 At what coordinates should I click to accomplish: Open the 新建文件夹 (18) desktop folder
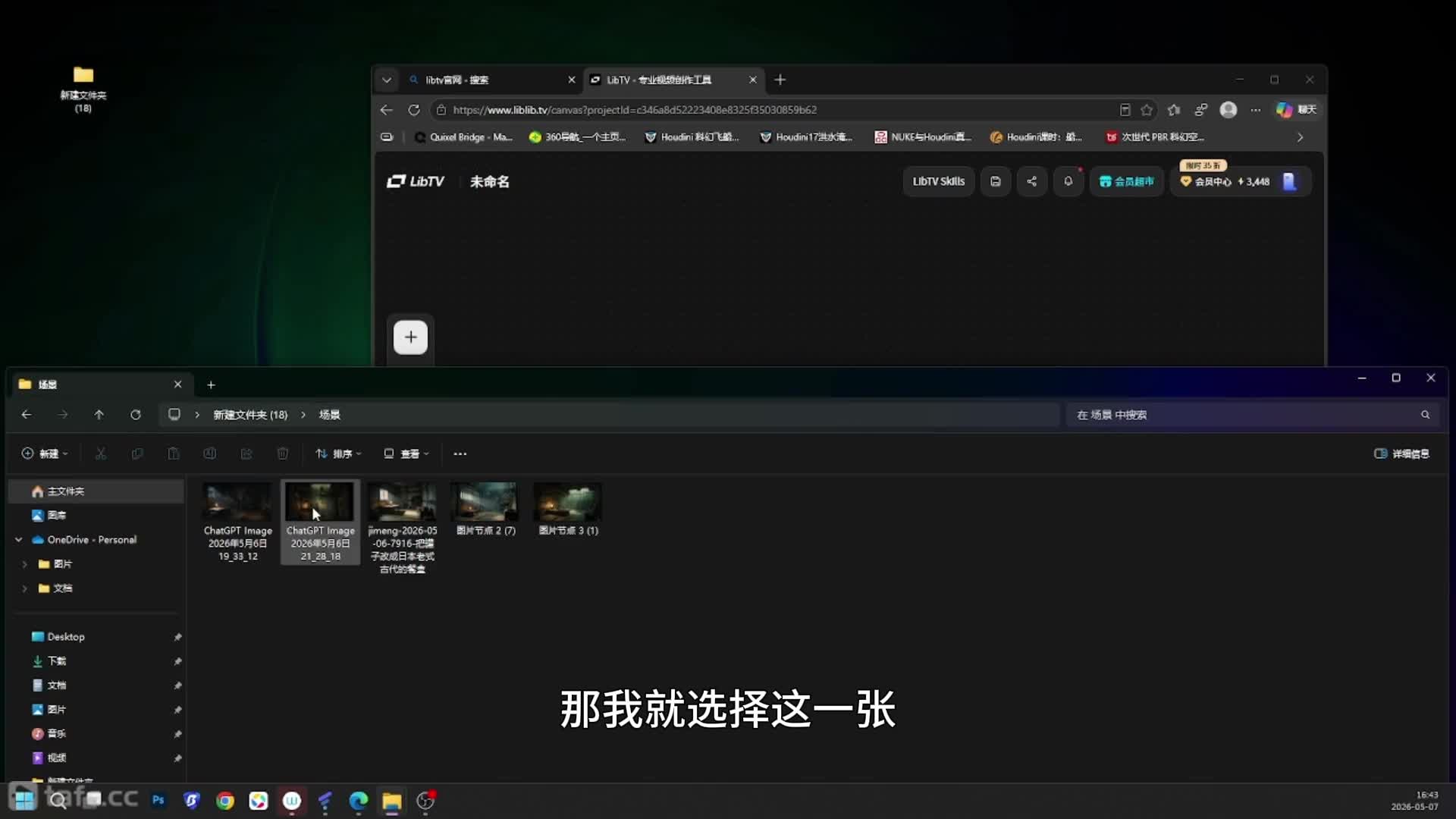pyautogui.click(x=83, y=89)
